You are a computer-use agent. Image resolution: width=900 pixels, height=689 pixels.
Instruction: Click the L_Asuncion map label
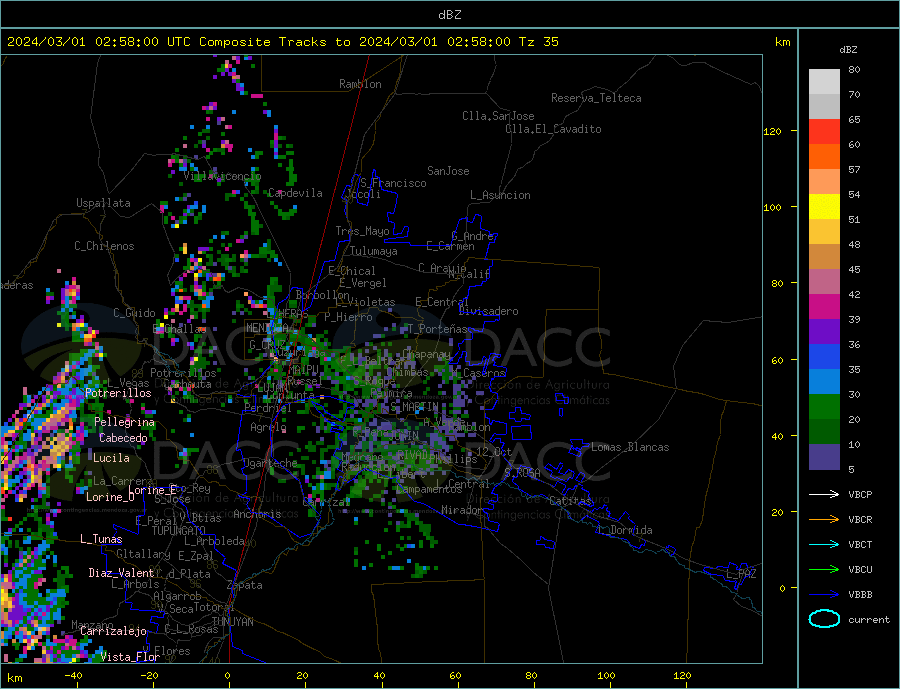click(500, 195)
